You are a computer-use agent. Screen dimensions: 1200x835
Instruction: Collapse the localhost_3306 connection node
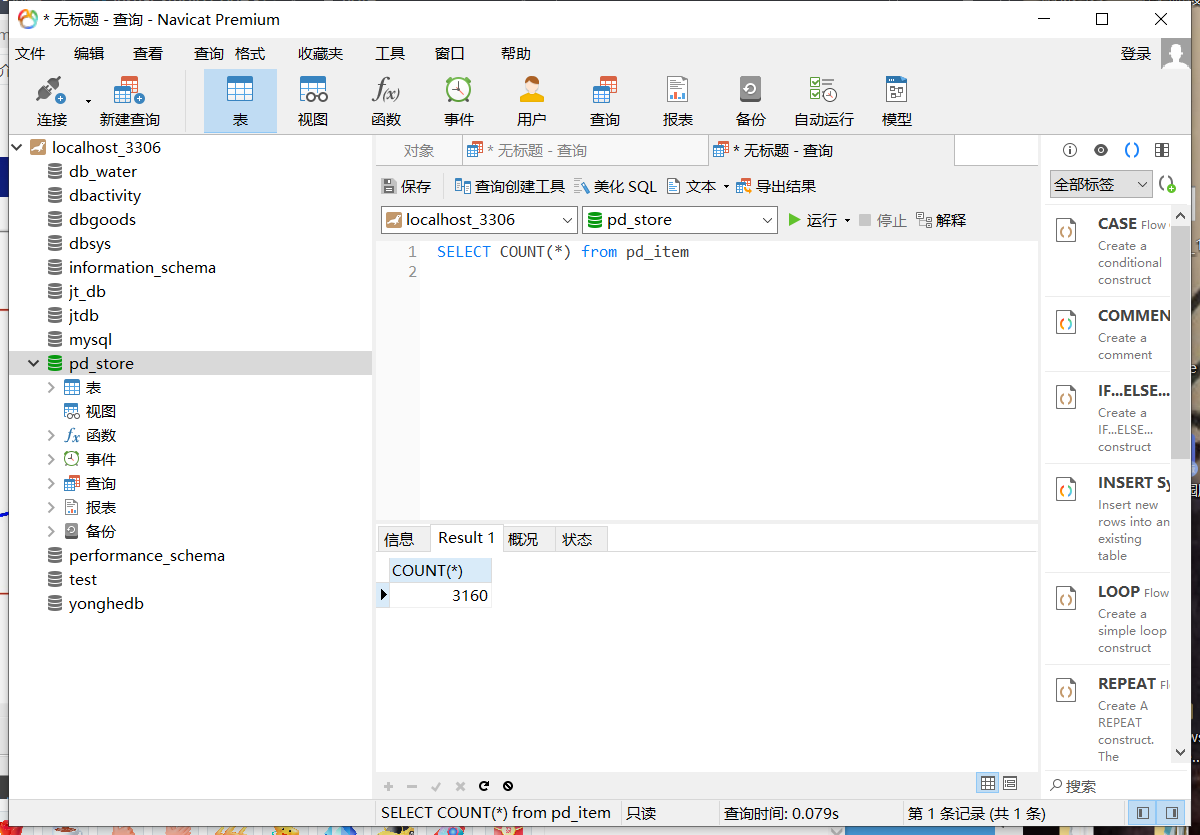pos(17,147)
